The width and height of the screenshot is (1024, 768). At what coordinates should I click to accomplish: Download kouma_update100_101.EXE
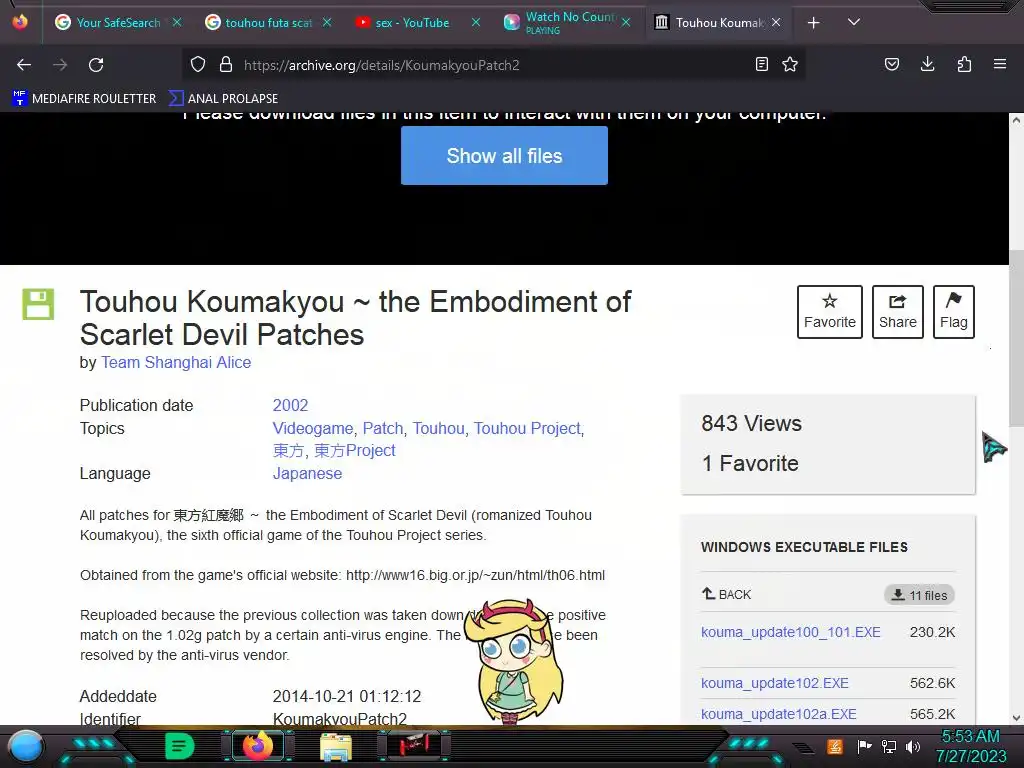790,632
